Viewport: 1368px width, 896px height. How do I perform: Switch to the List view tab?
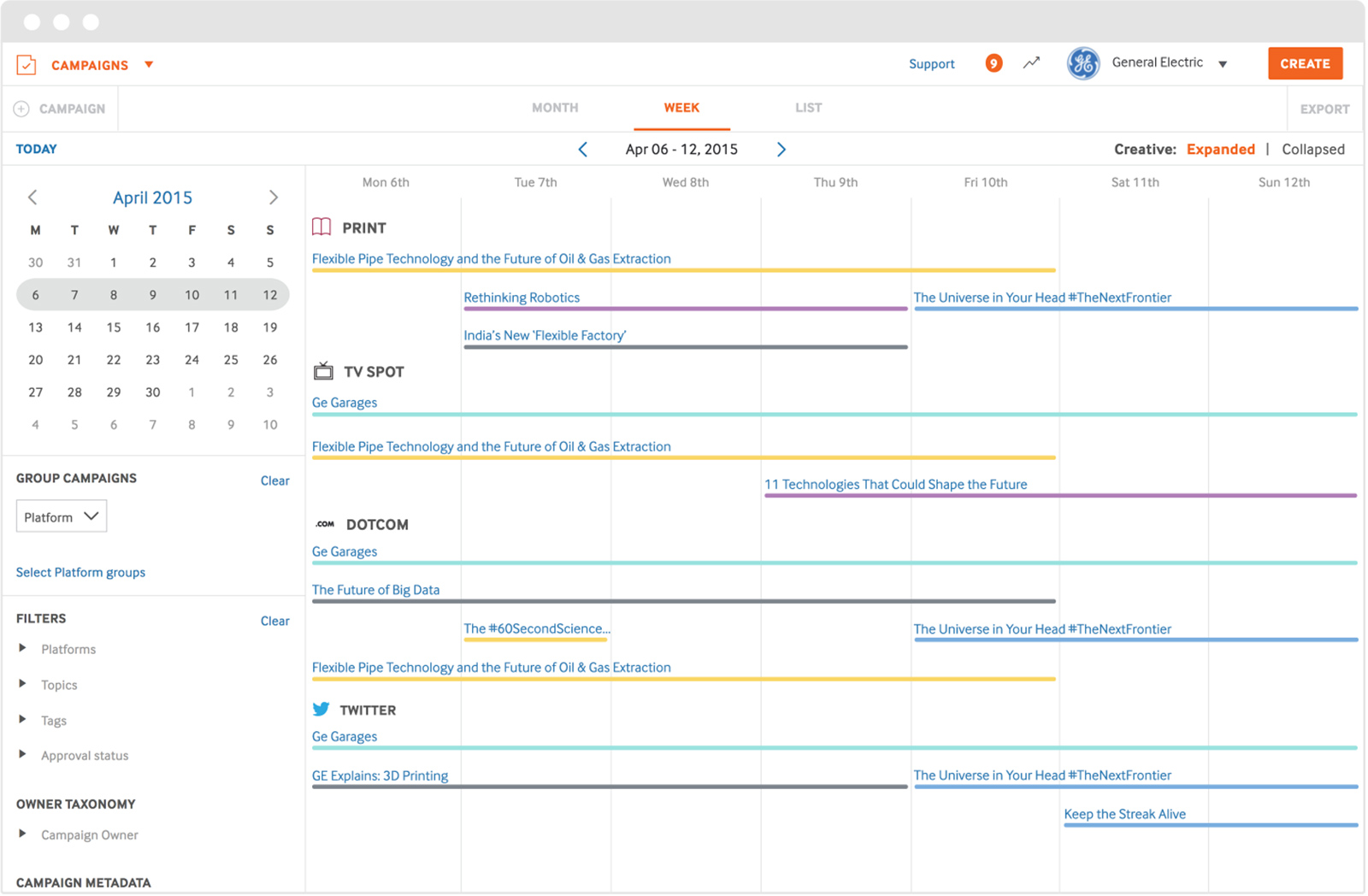click(x=808, y=108)
